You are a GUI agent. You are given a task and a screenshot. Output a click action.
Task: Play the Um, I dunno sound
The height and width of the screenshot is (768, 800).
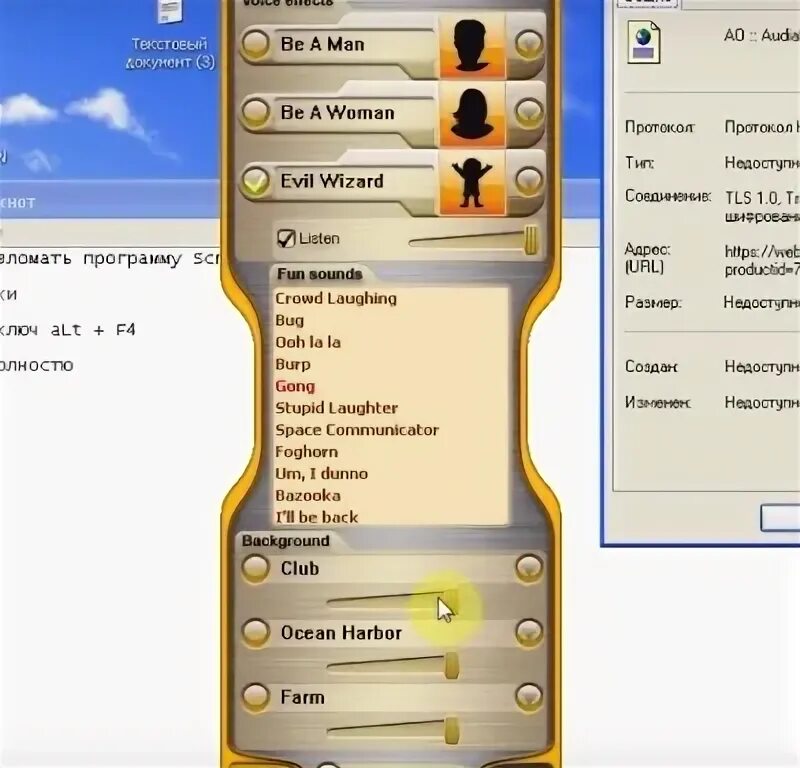(321, 474)
